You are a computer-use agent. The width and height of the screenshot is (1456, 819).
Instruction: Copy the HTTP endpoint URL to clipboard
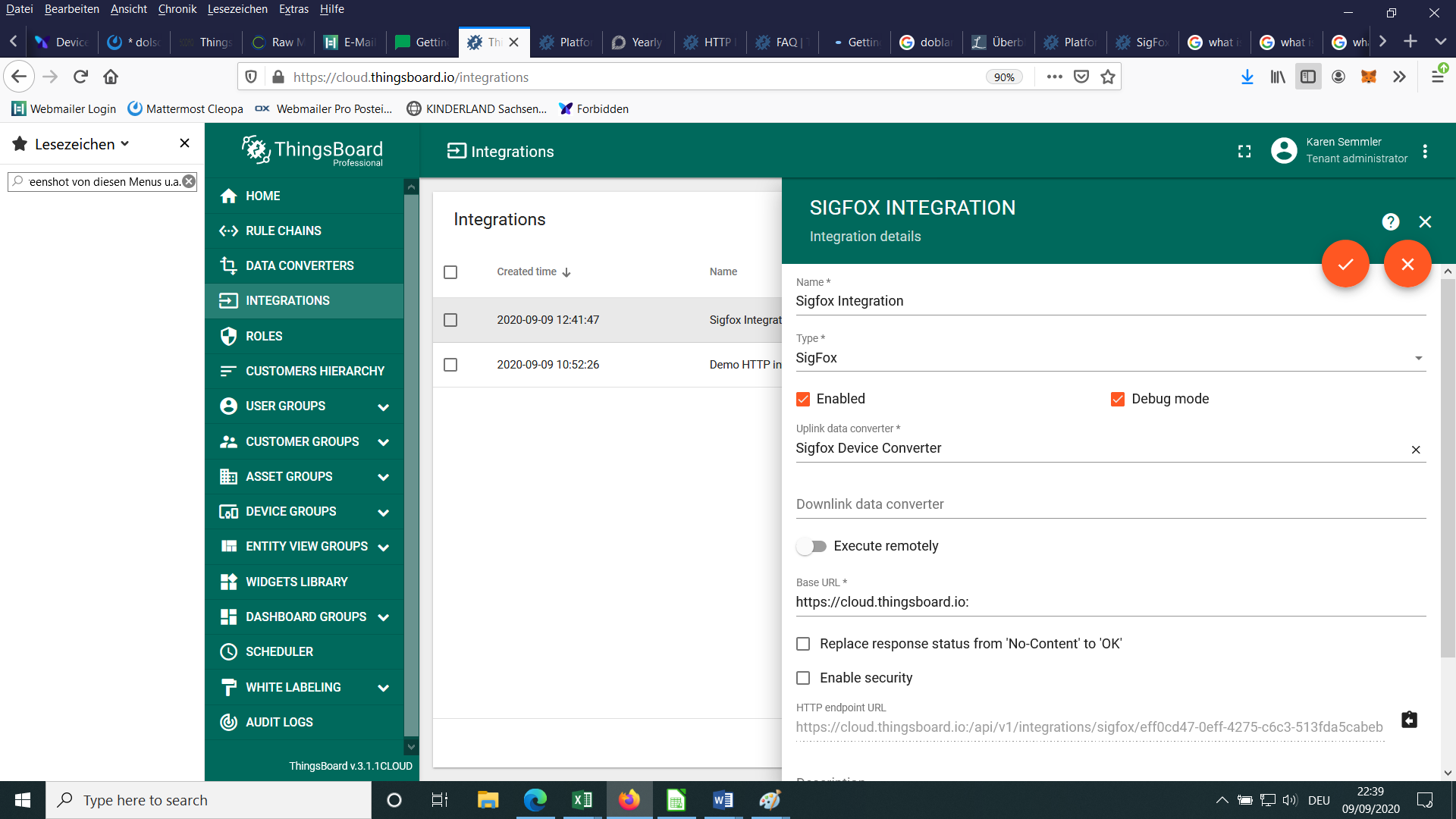click(x=1409, y=720)
